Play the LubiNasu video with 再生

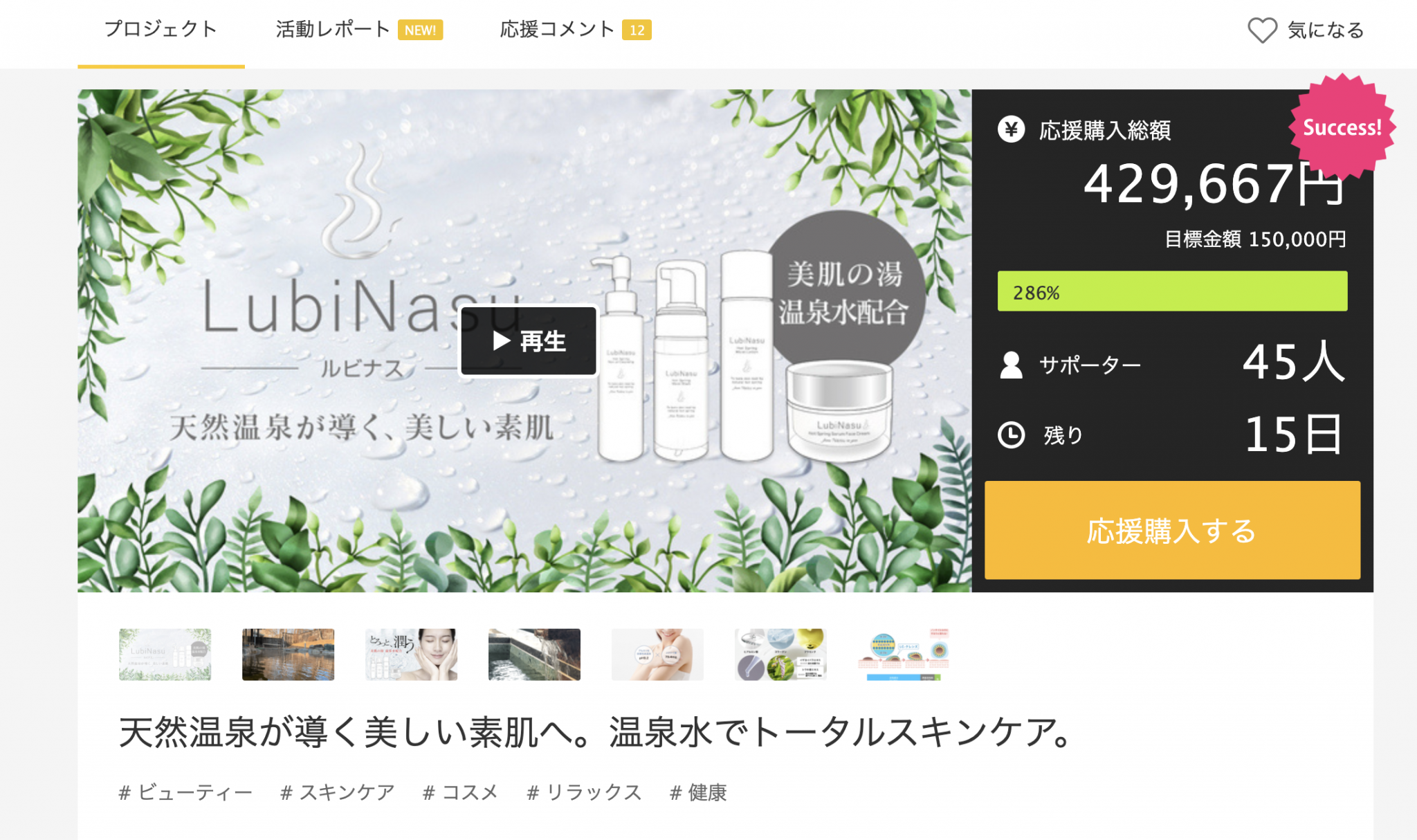pyautogui.click(x=529, y=341)
